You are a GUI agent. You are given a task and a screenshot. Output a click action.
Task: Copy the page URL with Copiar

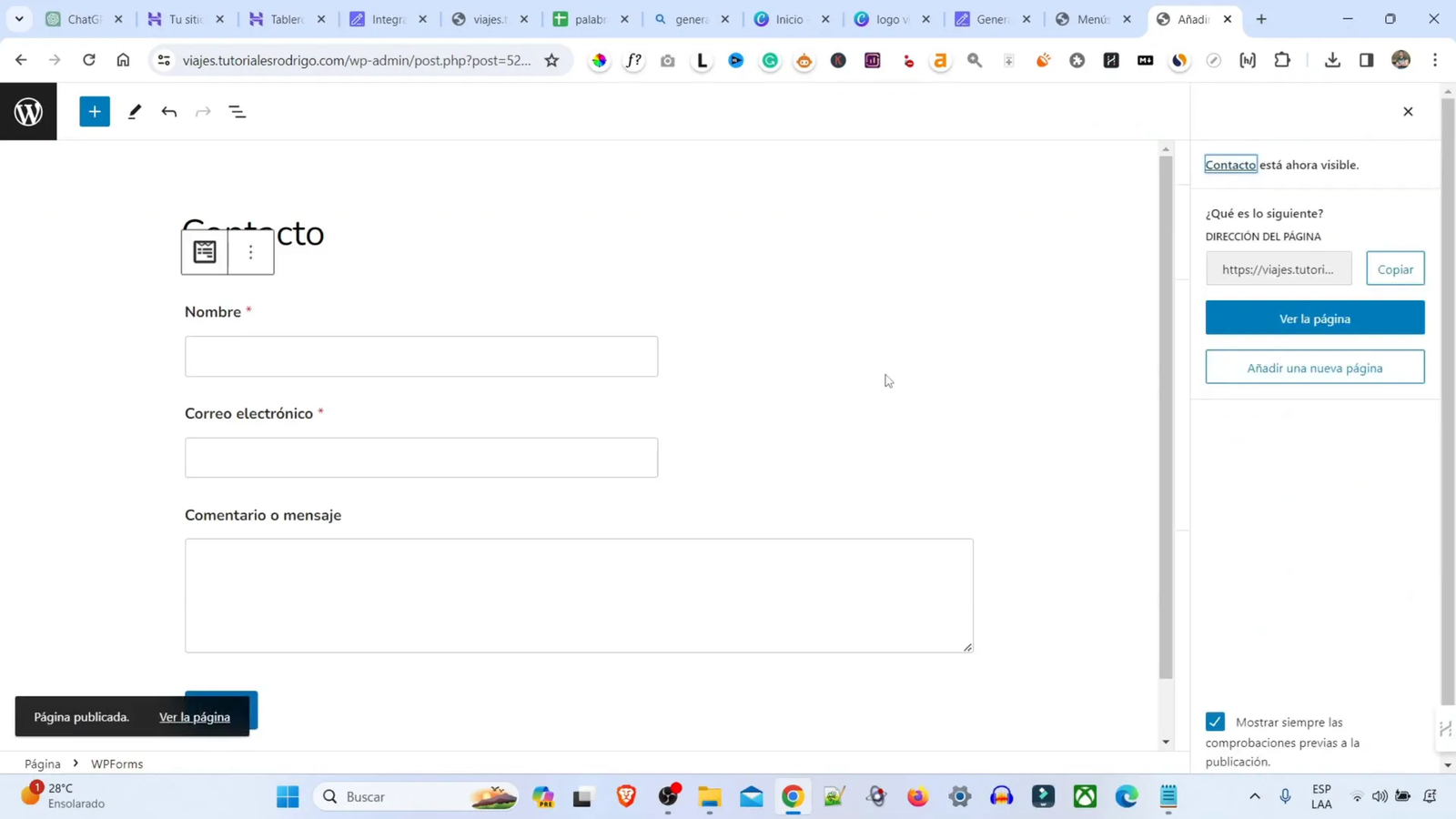point(1395,268)
